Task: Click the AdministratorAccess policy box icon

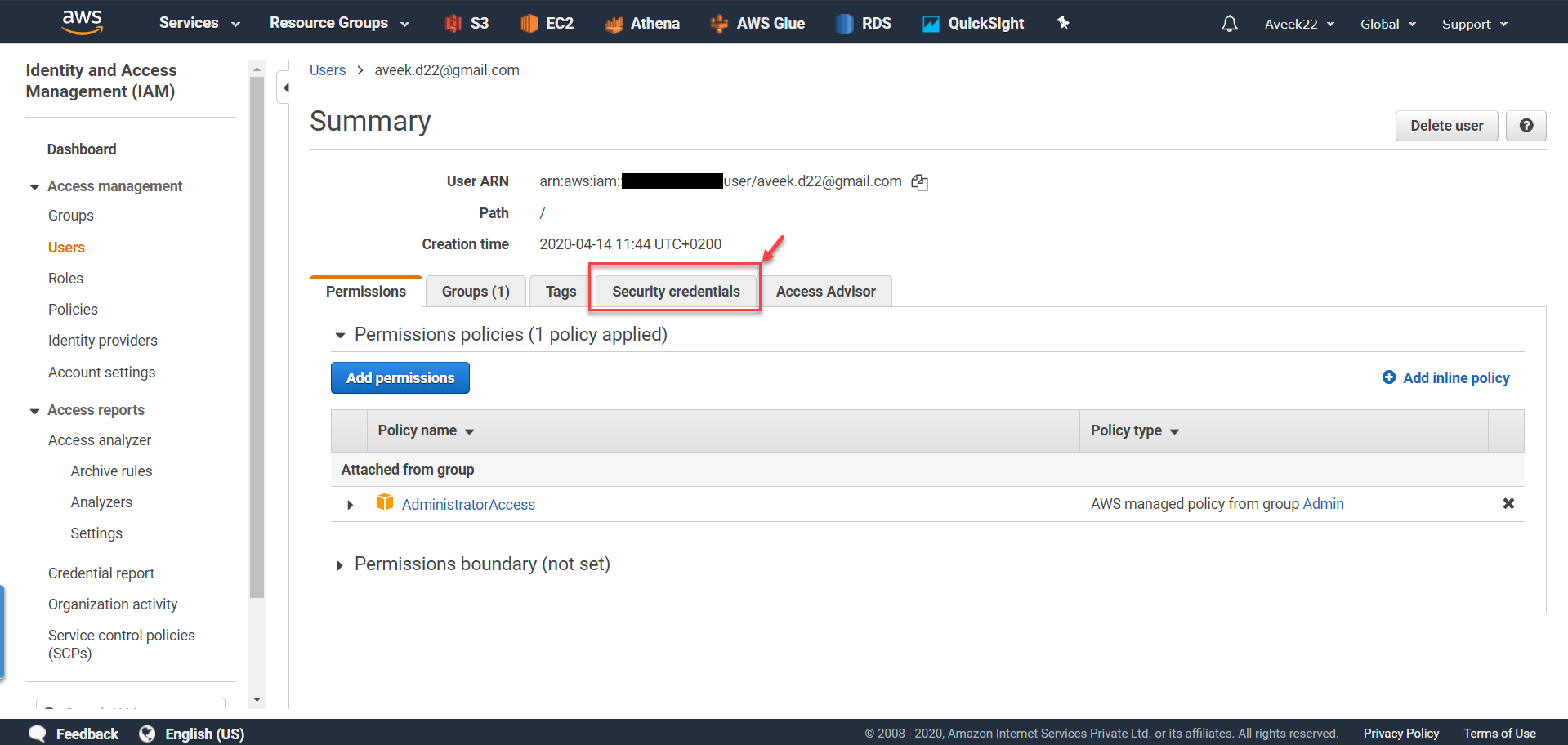Action: point(385,502)
